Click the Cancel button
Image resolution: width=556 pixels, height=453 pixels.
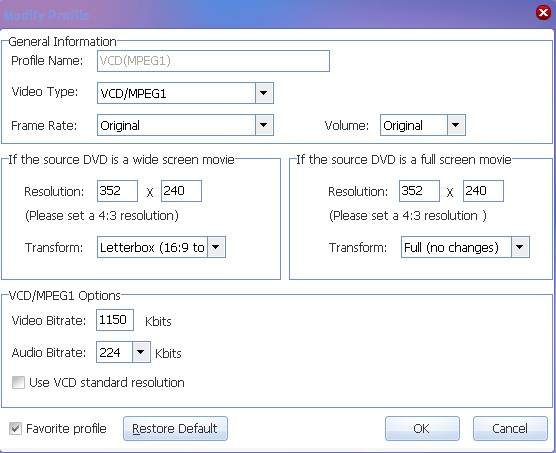point(510,429)
